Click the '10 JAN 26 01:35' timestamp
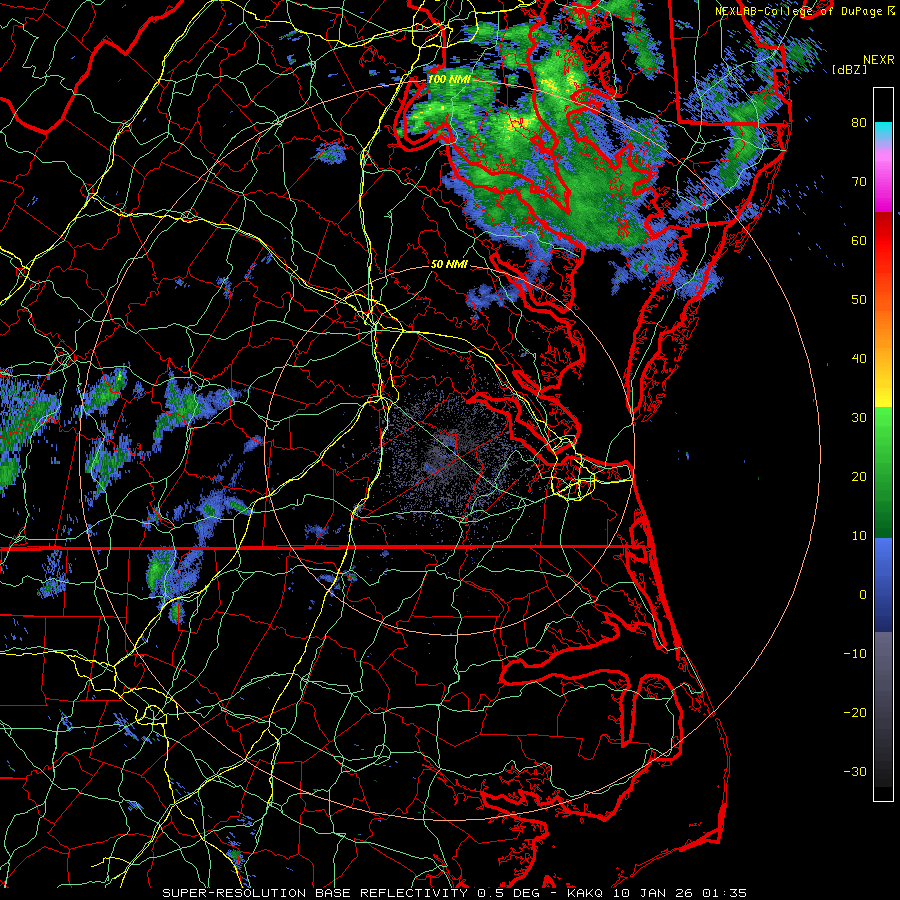Viewport: 900px width, 900px height. tap(680, 893)
